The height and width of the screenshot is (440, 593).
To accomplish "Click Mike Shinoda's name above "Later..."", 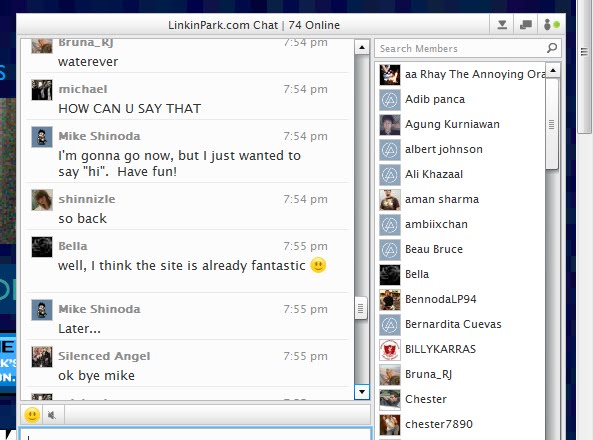I will click(x=99, y=309).
